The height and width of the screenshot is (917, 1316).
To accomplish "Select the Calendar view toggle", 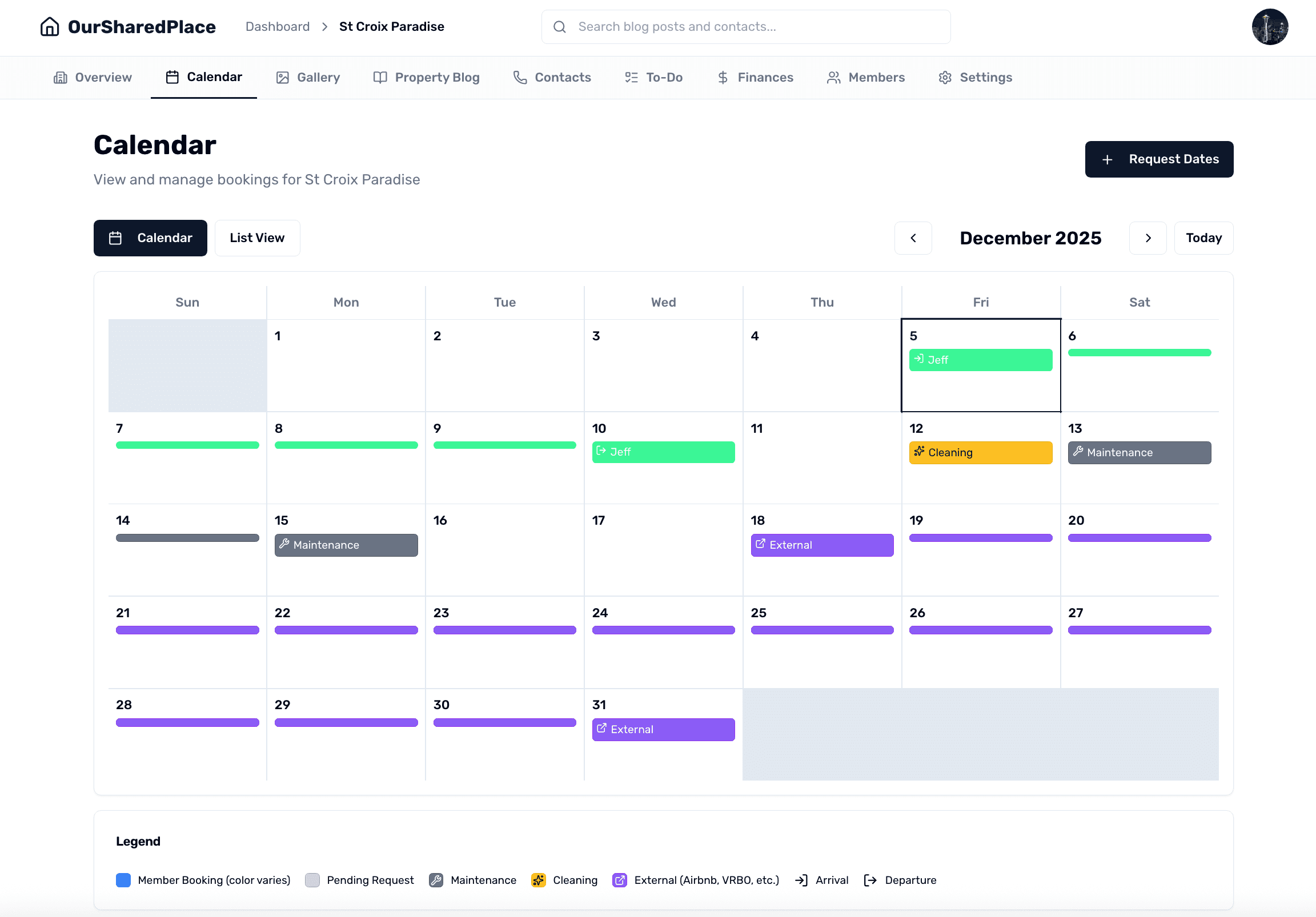I will [x=150, y=238].
